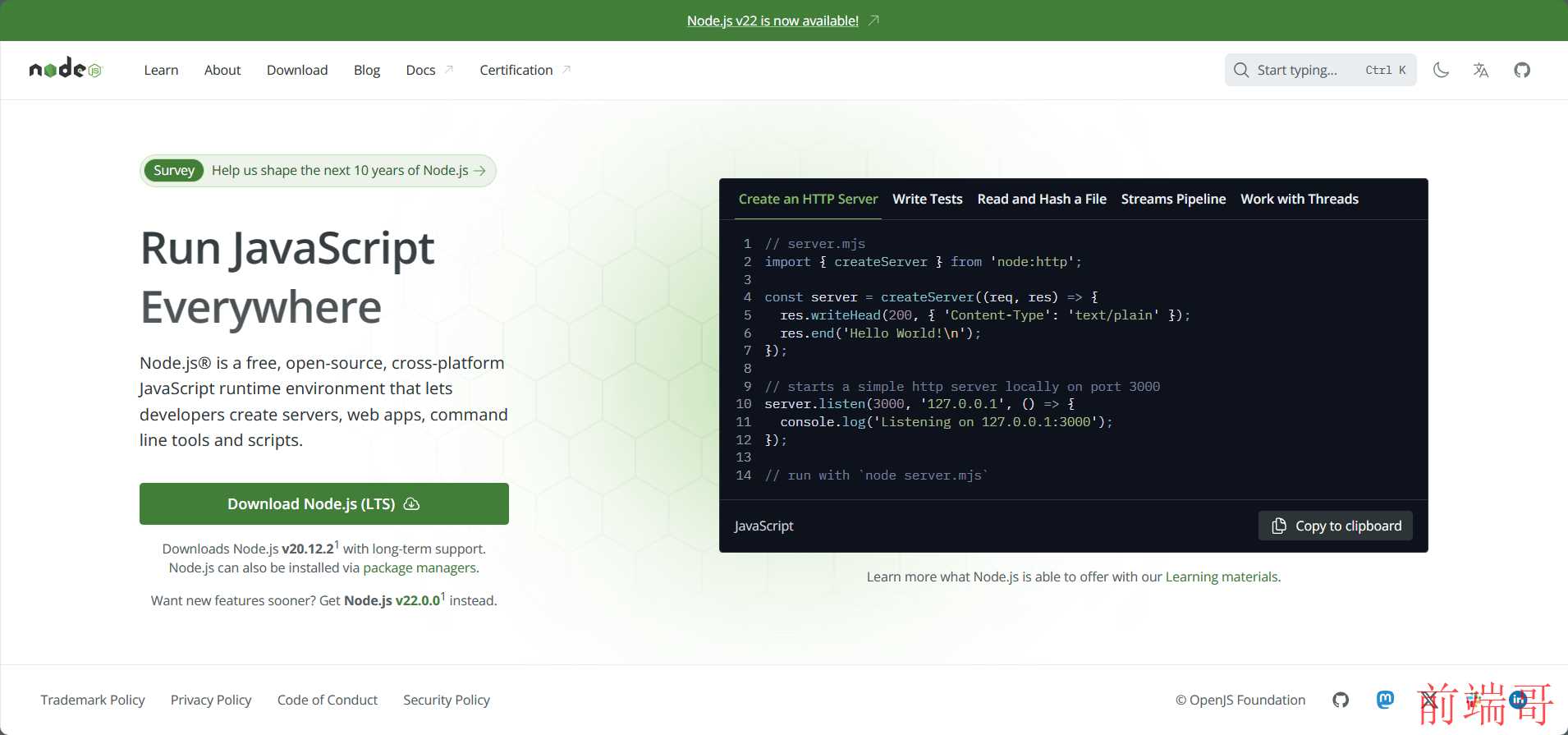Open GitHub icon in the footer
Screen dimensions: 1568x735
(1341, 700)
